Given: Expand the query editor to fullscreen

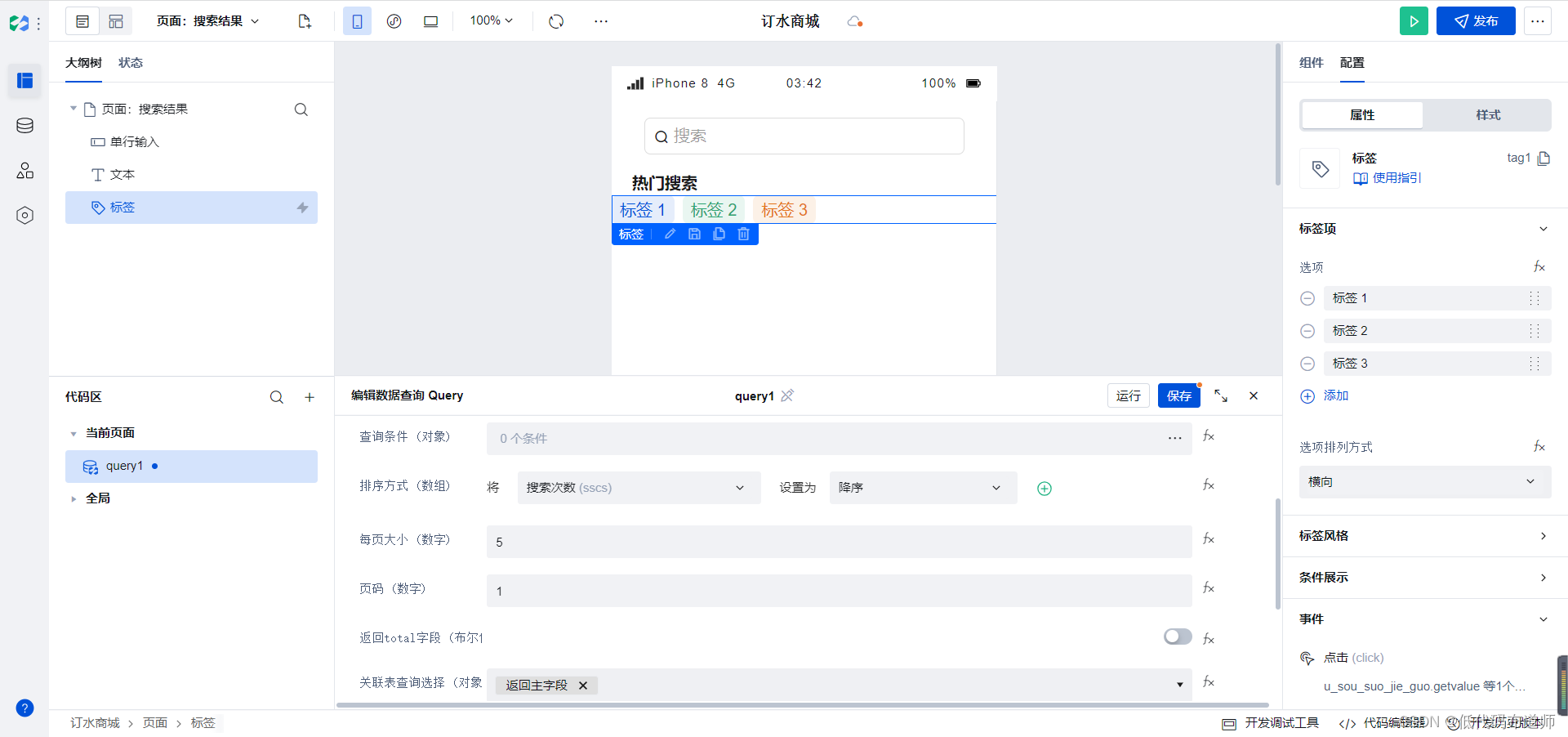Looking at the screenshot, I should click(1221, 395).
